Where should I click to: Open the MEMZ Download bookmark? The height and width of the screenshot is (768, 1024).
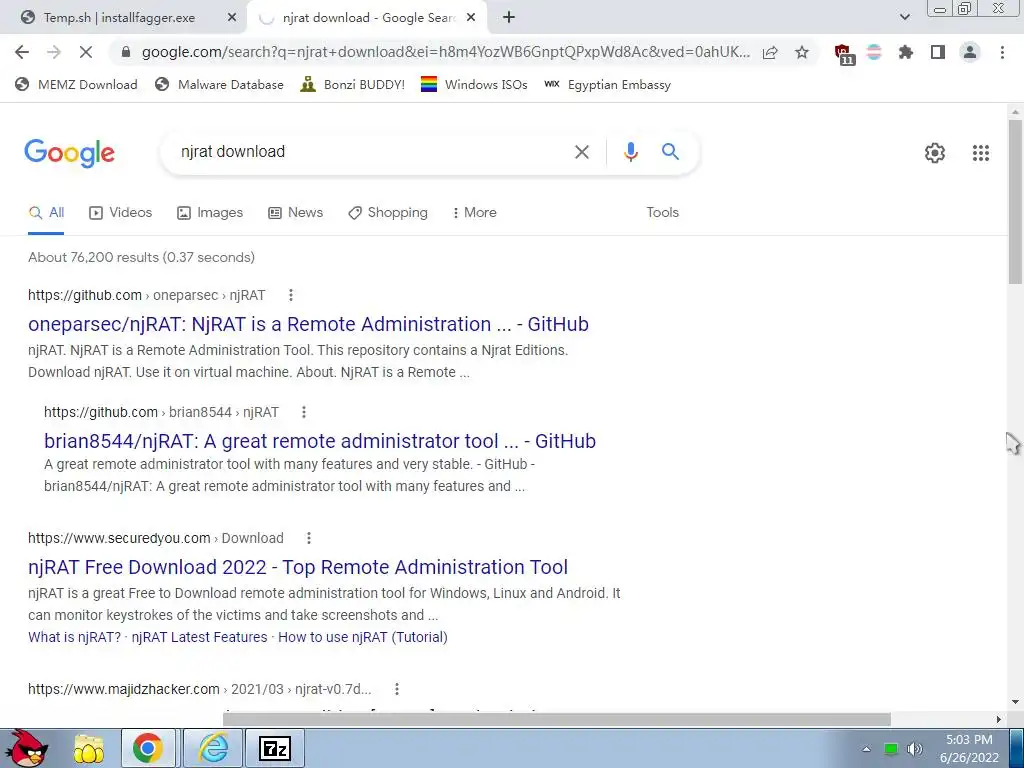tap(76, 85)
